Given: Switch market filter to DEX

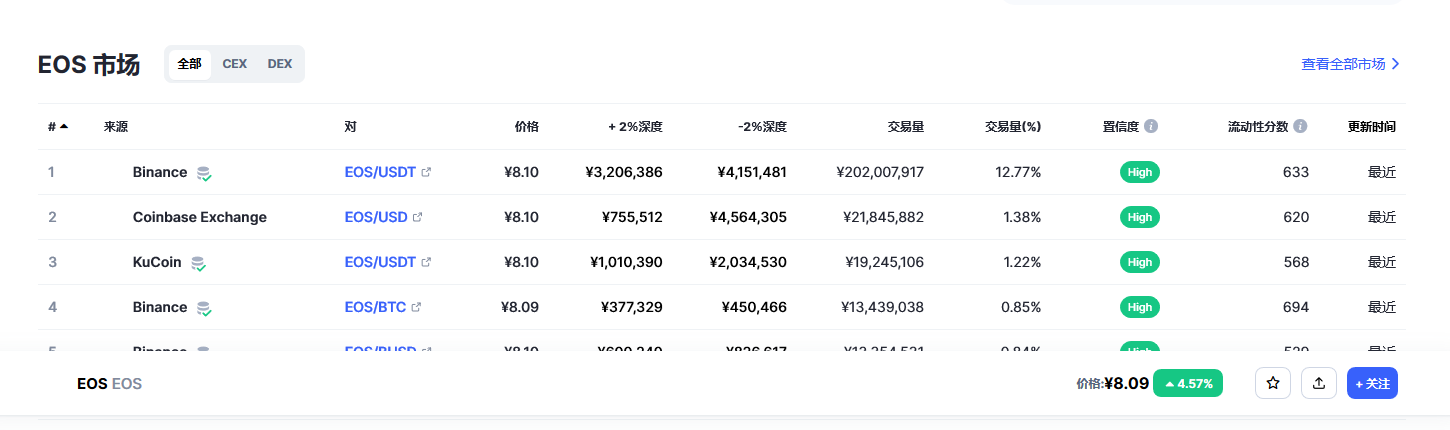Looking at the screenshot, I should (280, 64).
